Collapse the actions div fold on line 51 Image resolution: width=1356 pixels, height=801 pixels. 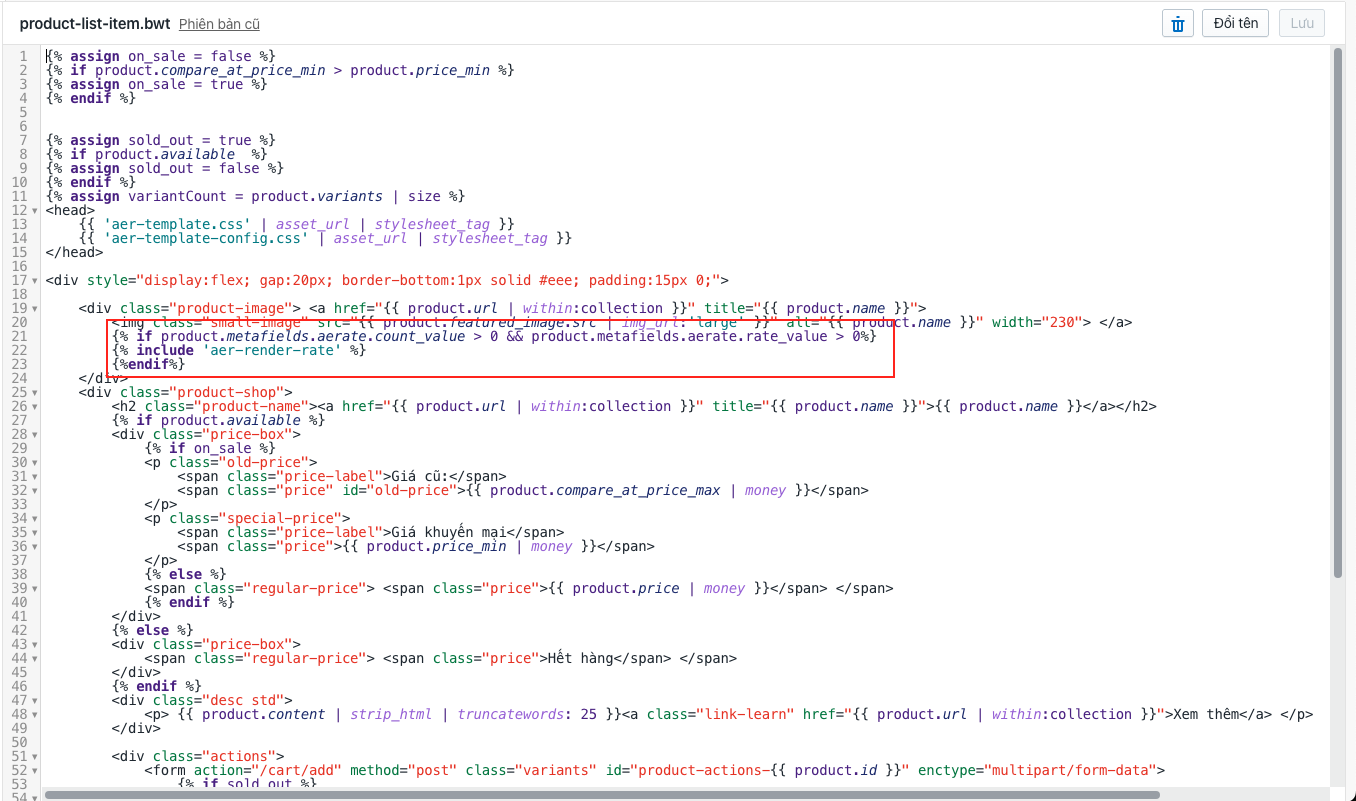click(x=37, y=757)
